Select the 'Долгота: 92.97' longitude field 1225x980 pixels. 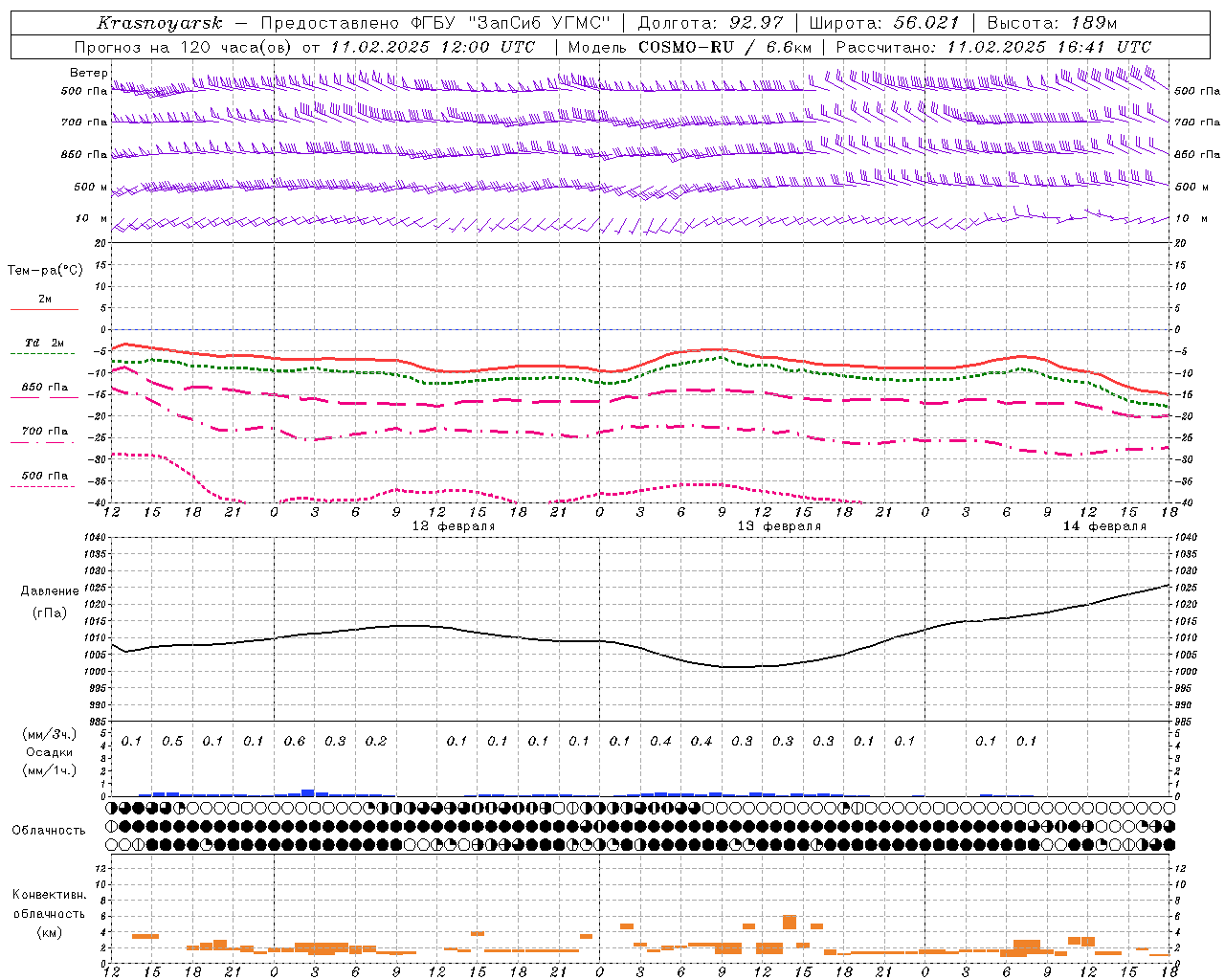(710, 23)
